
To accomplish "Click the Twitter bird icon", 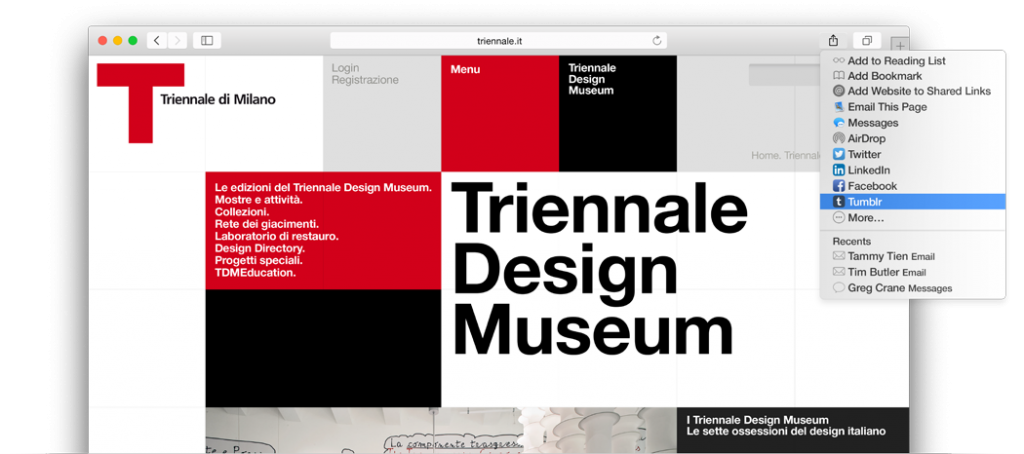I will click(x=839, y=154).
